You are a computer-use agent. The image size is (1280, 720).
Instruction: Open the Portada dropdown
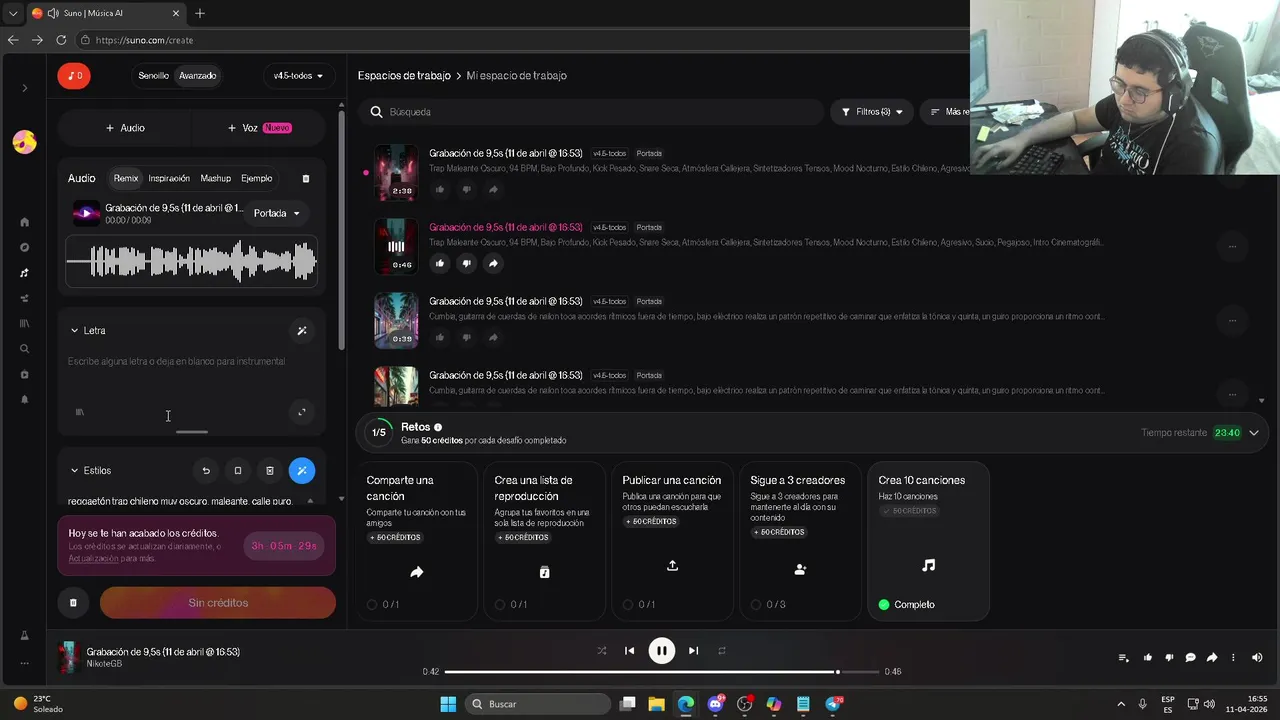click(277, 213)
